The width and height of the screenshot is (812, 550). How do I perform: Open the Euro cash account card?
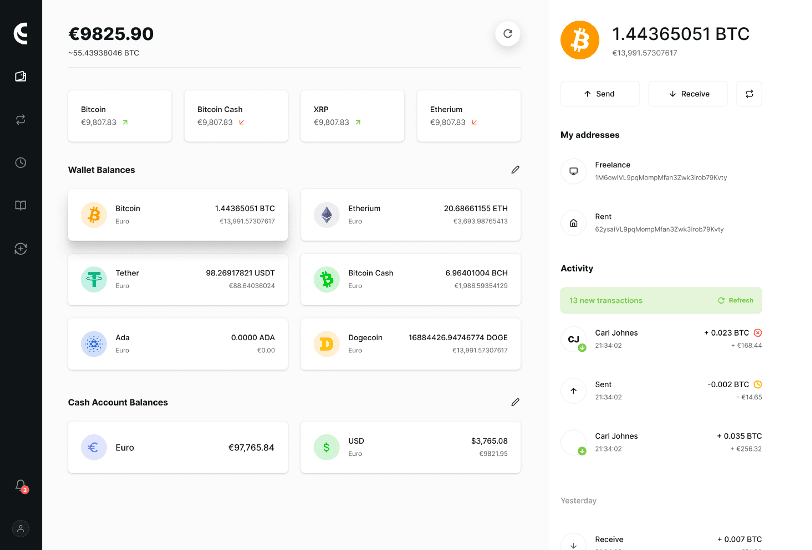tap(178, 447)
